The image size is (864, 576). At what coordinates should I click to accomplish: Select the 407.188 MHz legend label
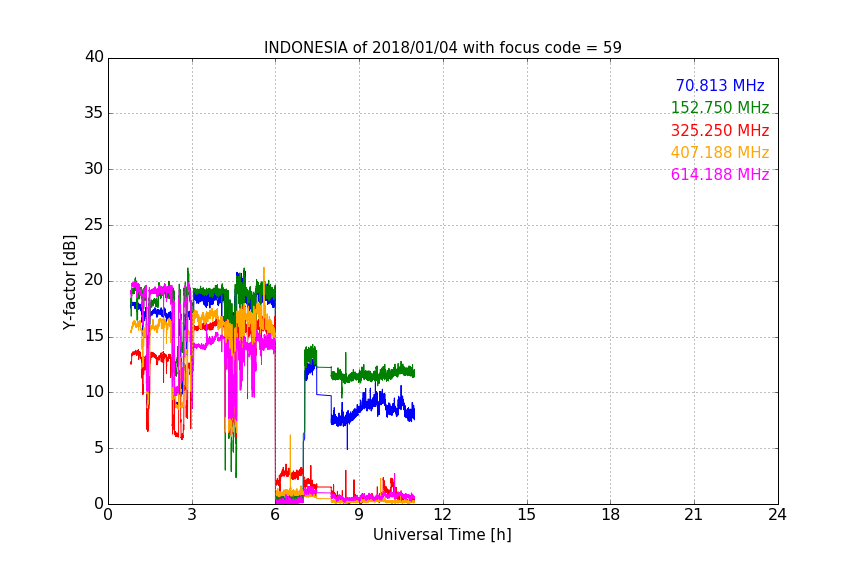pos(720,152)
